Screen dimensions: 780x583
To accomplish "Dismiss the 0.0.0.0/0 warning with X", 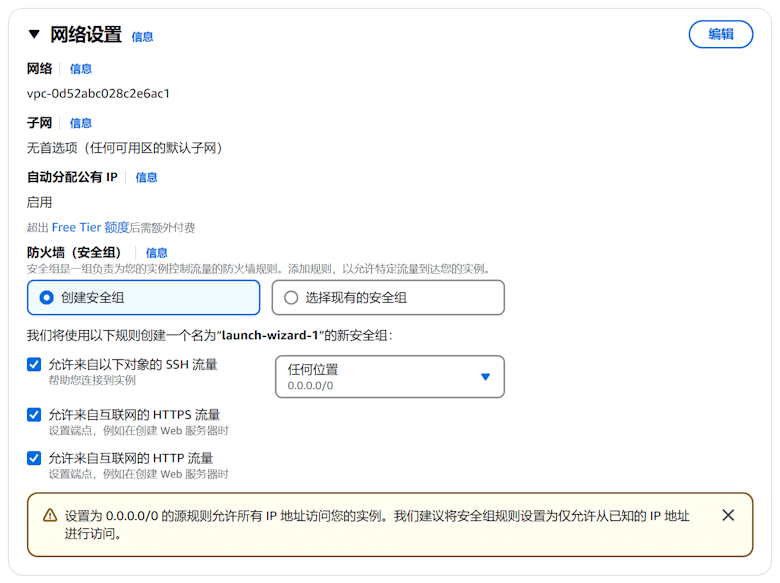I will coord(728,515).
